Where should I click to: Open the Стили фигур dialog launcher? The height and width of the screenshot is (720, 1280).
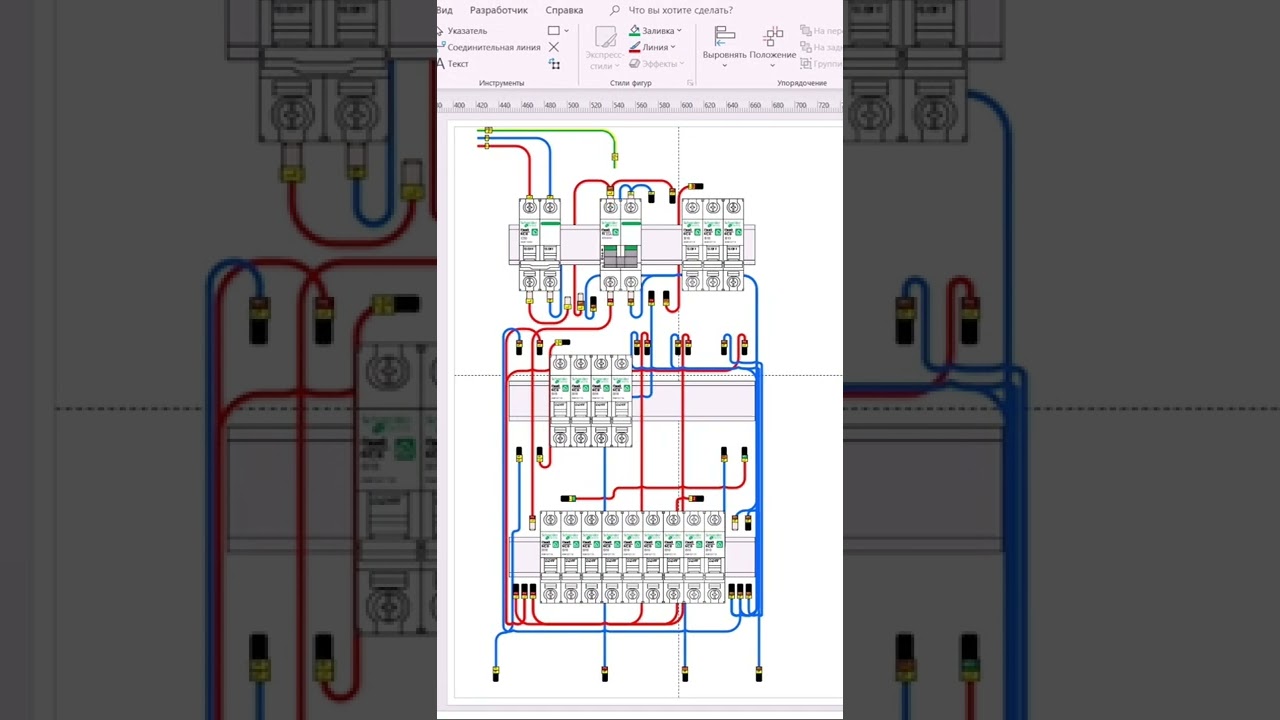(690, 83)
